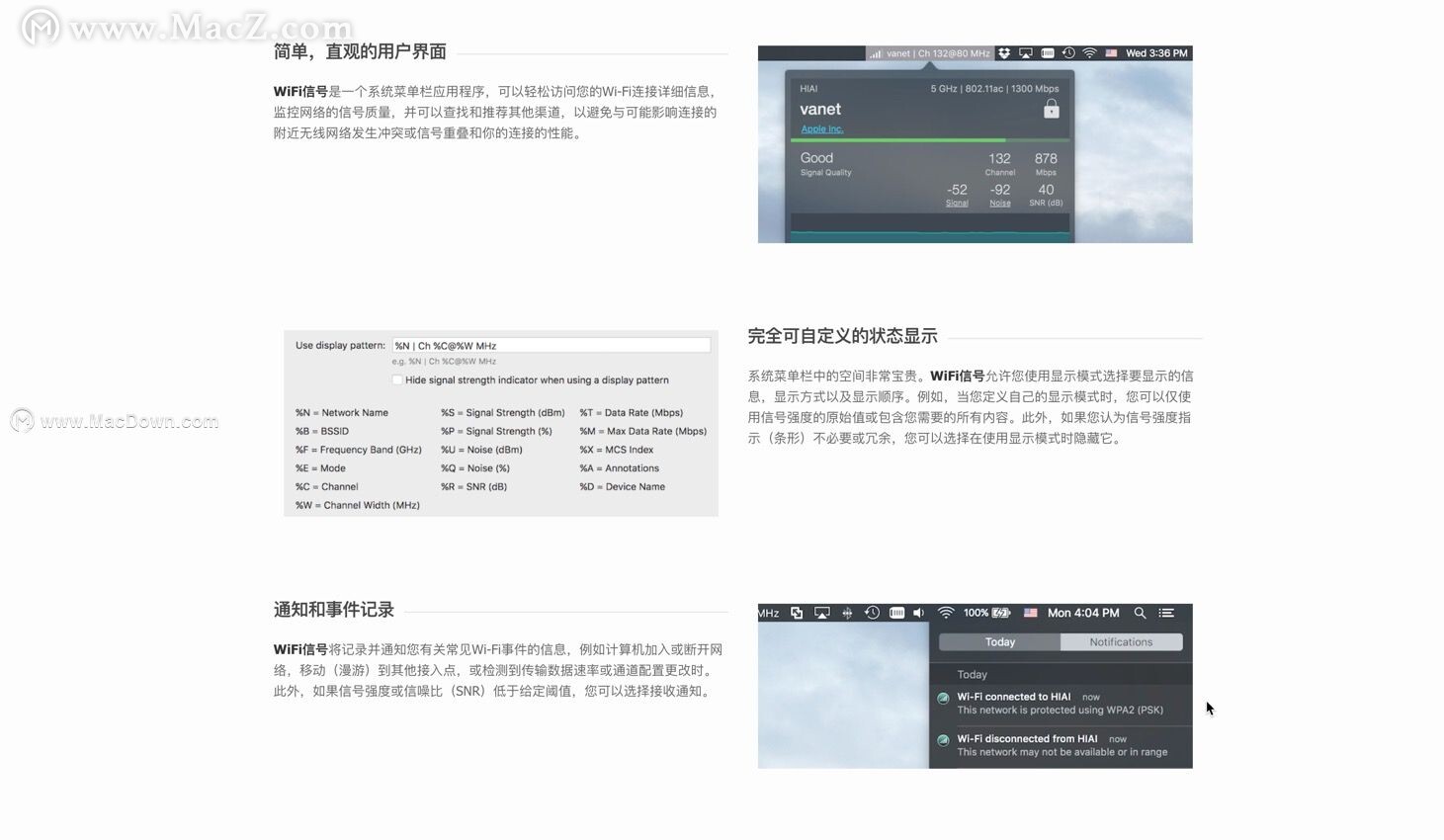This screenshot has height=840, width=1444.
Task: Click Time Machine icon in the Wed 3:36 PM menu bar
Action: pyautogui.click(x=1068, y=53)
